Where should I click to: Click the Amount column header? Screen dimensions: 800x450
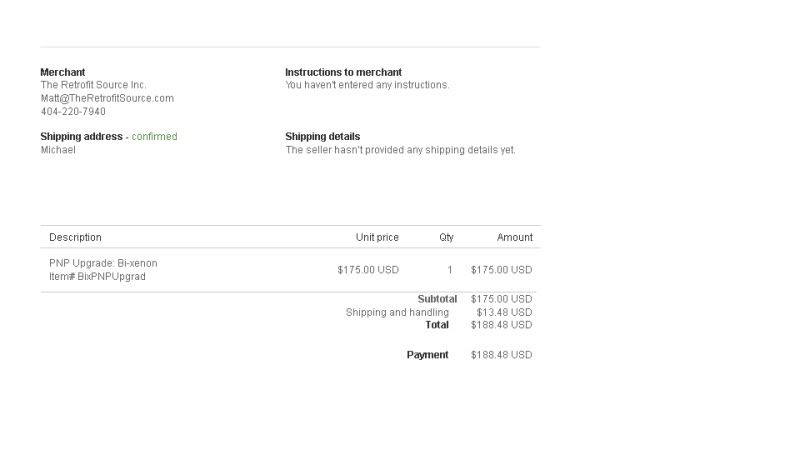515,237
